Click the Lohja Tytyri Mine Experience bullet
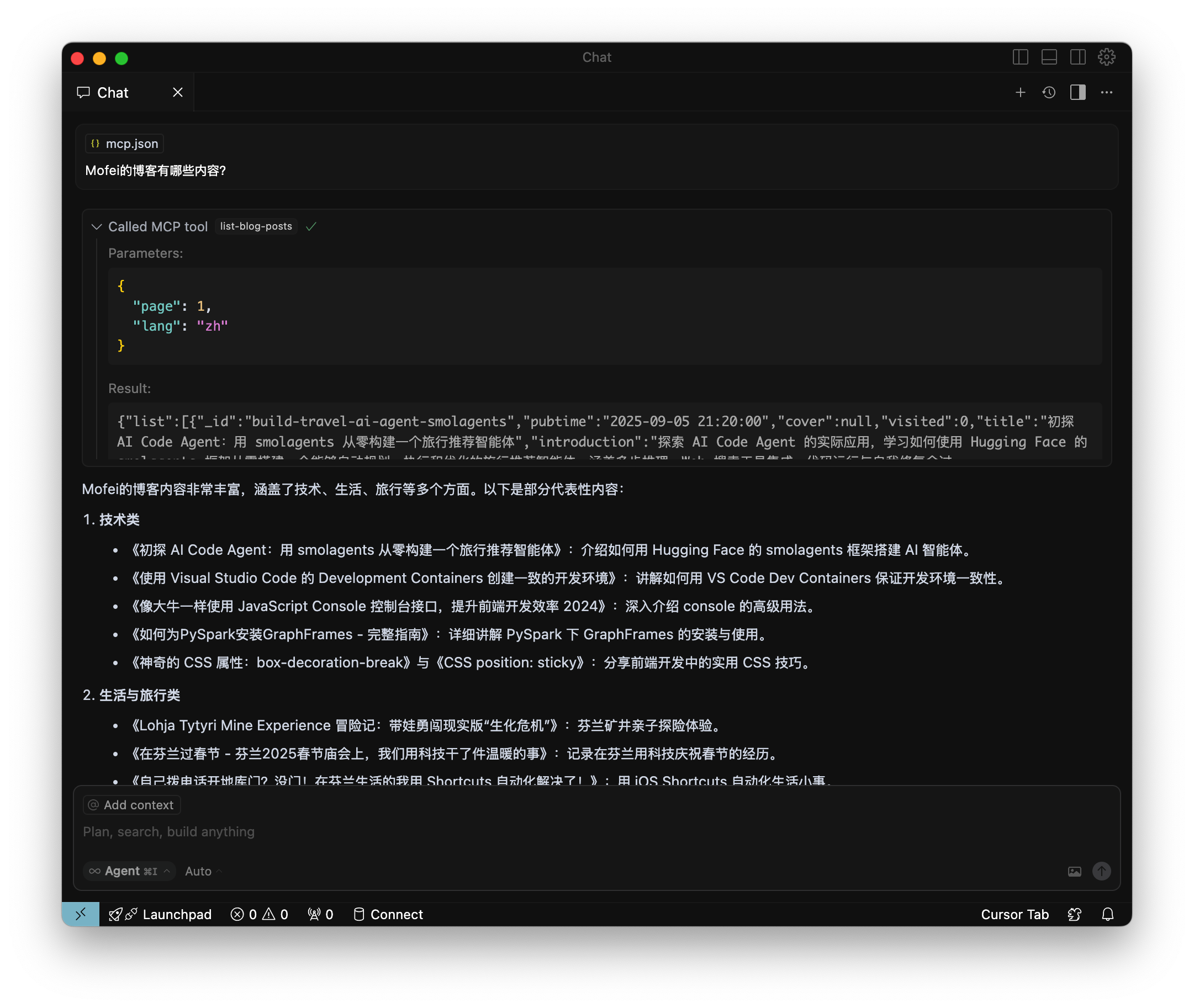 (x=426, y=726)
